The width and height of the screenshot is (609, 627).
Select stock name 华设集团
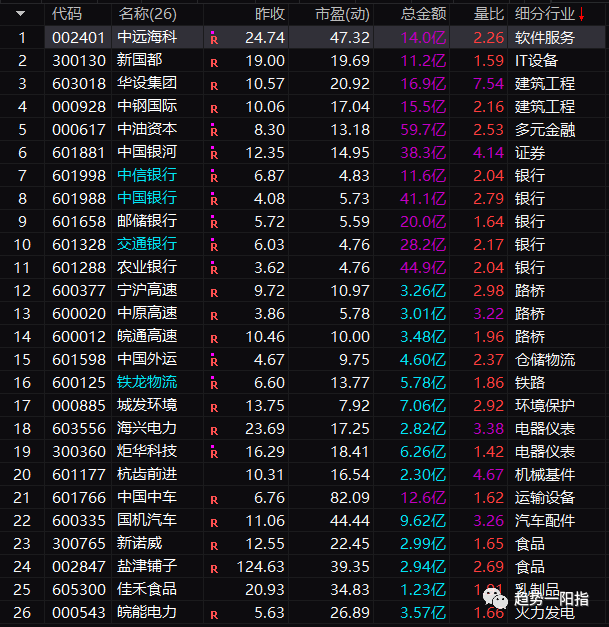click(147, 83)
